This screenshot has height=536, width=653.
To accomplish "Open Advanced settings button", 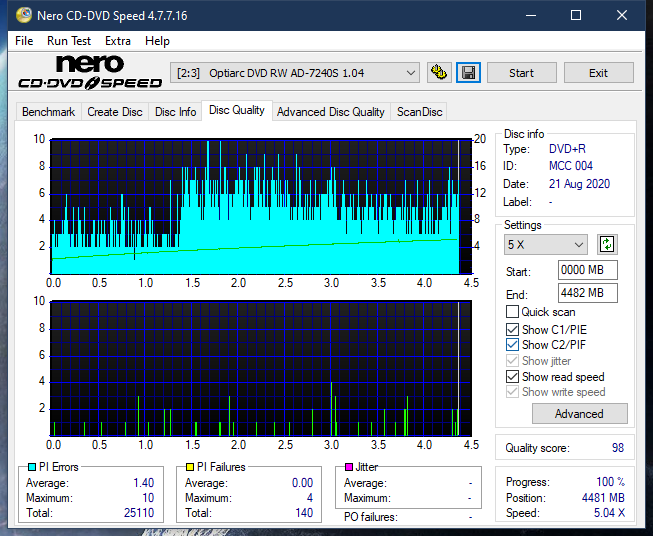I will pyautogui.click(x=579, y=414).
